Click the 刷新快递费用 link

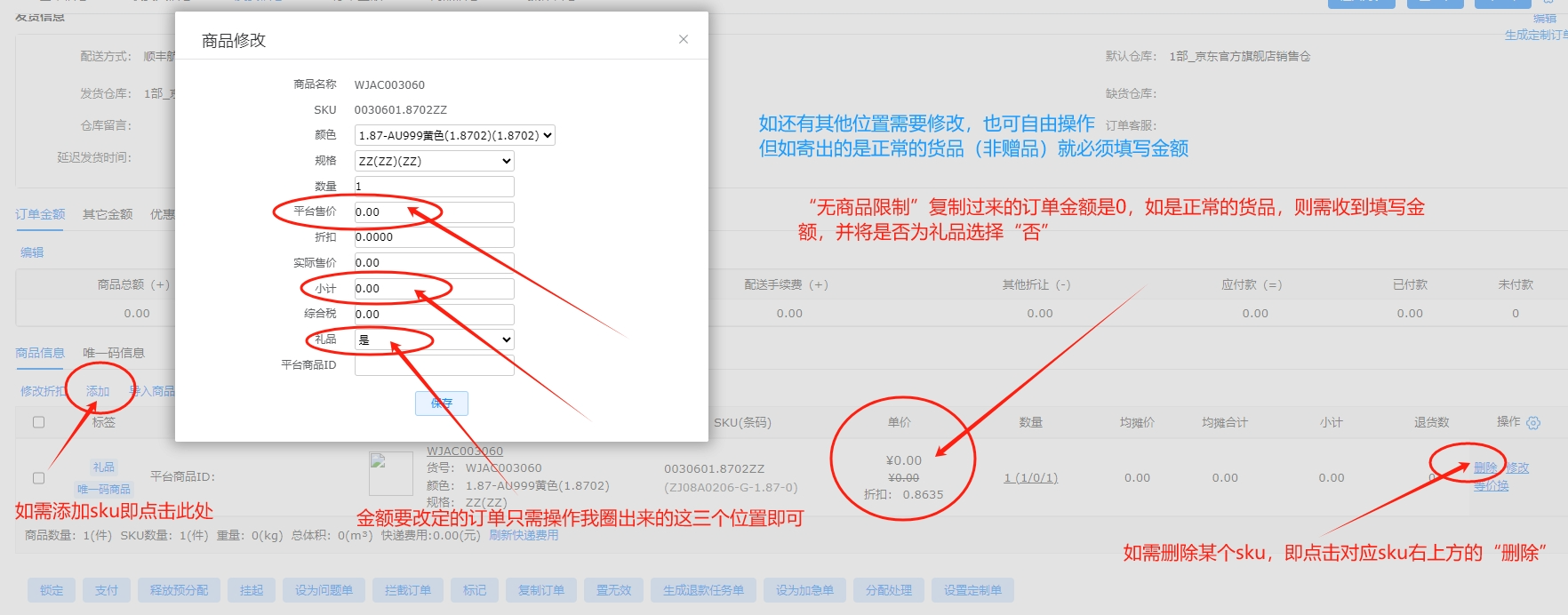tap(524, 535)
